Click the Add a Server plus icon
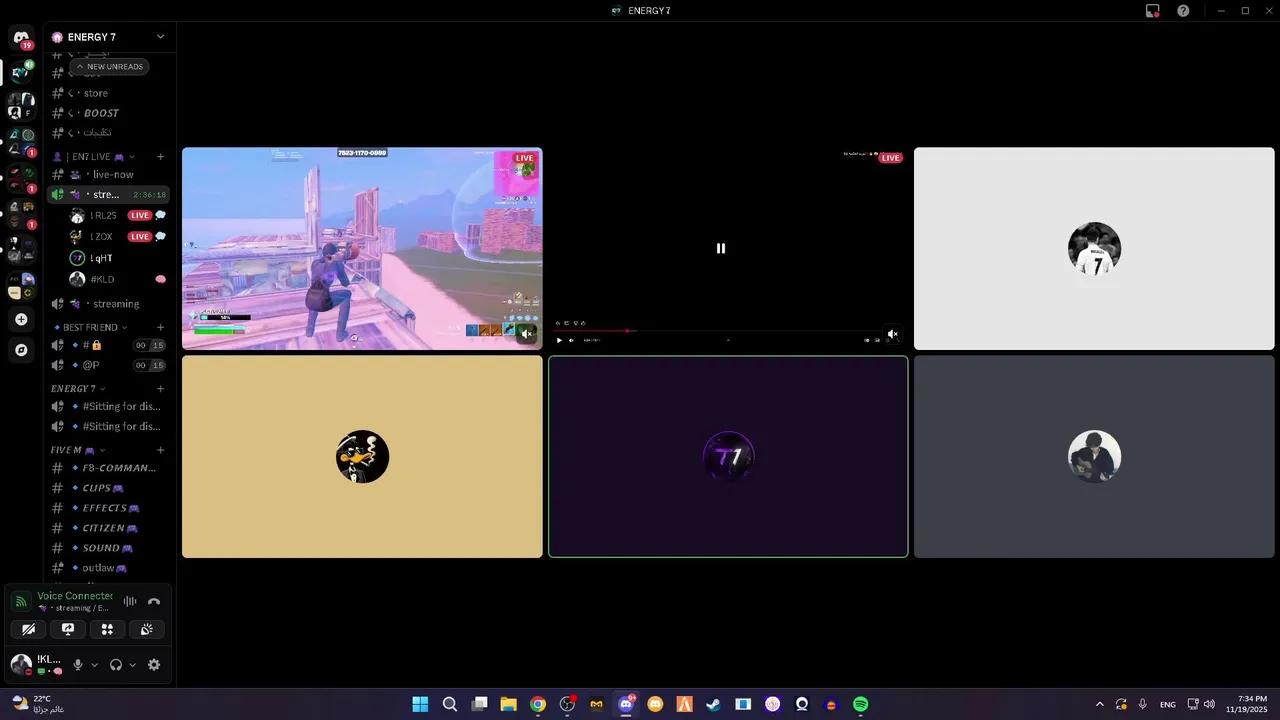This screenshot has width=1280, height=720. pyautogui.click(x=21, y=320)
